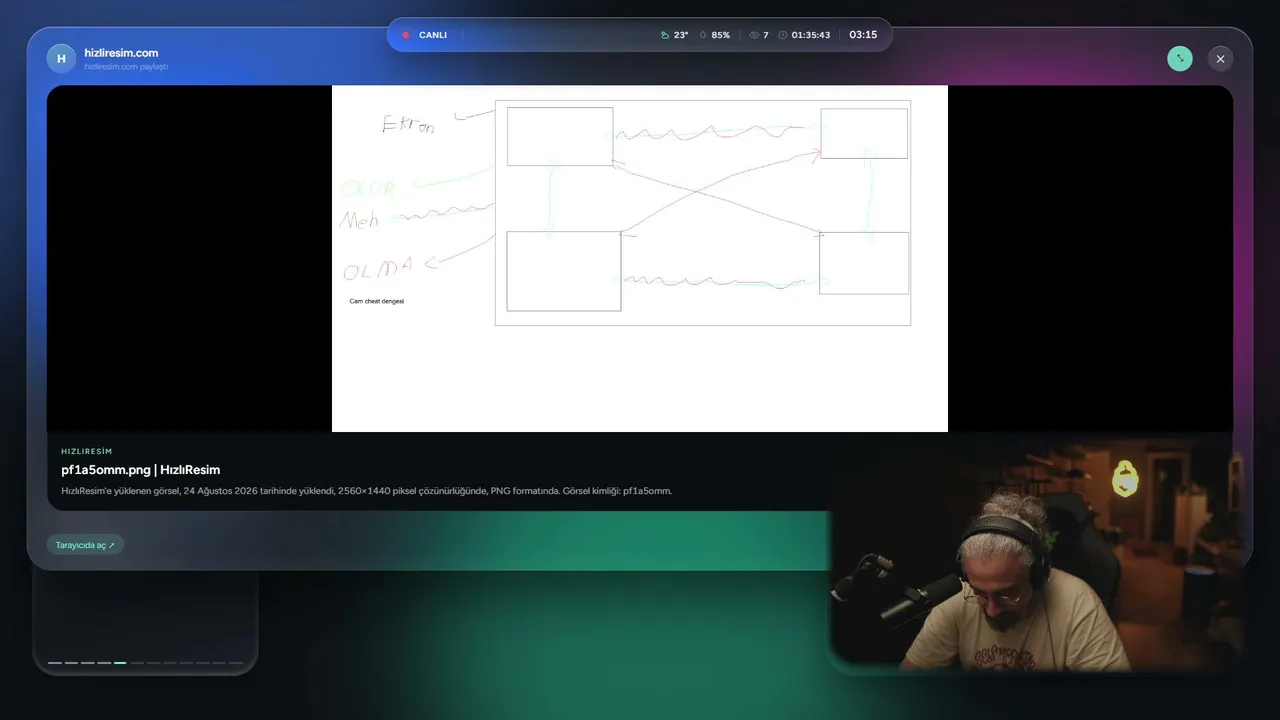Click the "Cam cheat dengesi" caption in image
1280x720 pixels.
pyautogui.click(x=377, y=301)
